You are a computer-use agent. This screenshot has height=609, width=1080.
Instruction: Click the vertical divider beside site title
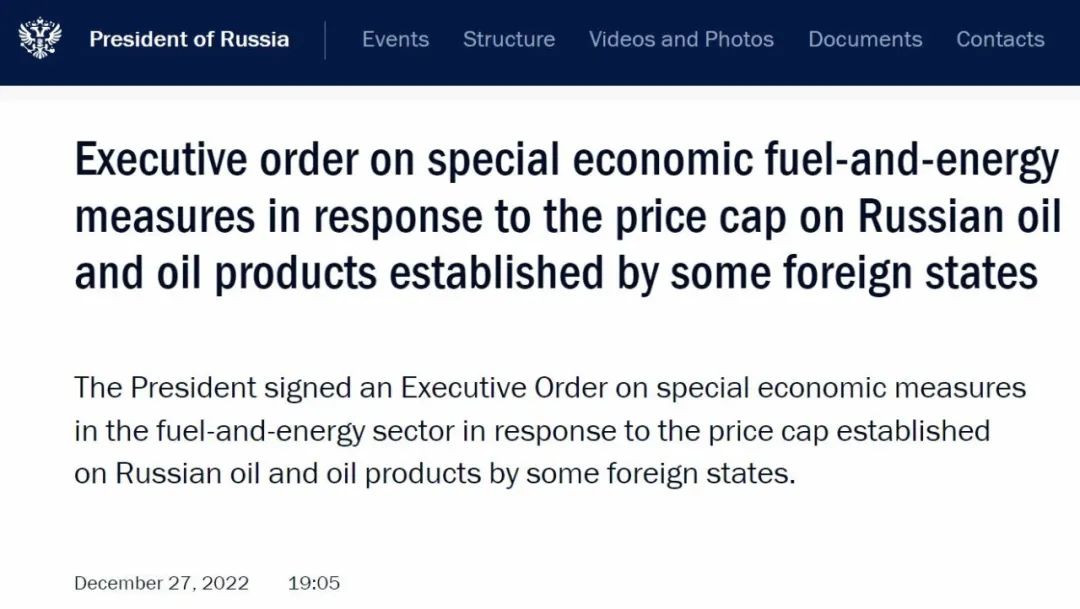point(325,40)
